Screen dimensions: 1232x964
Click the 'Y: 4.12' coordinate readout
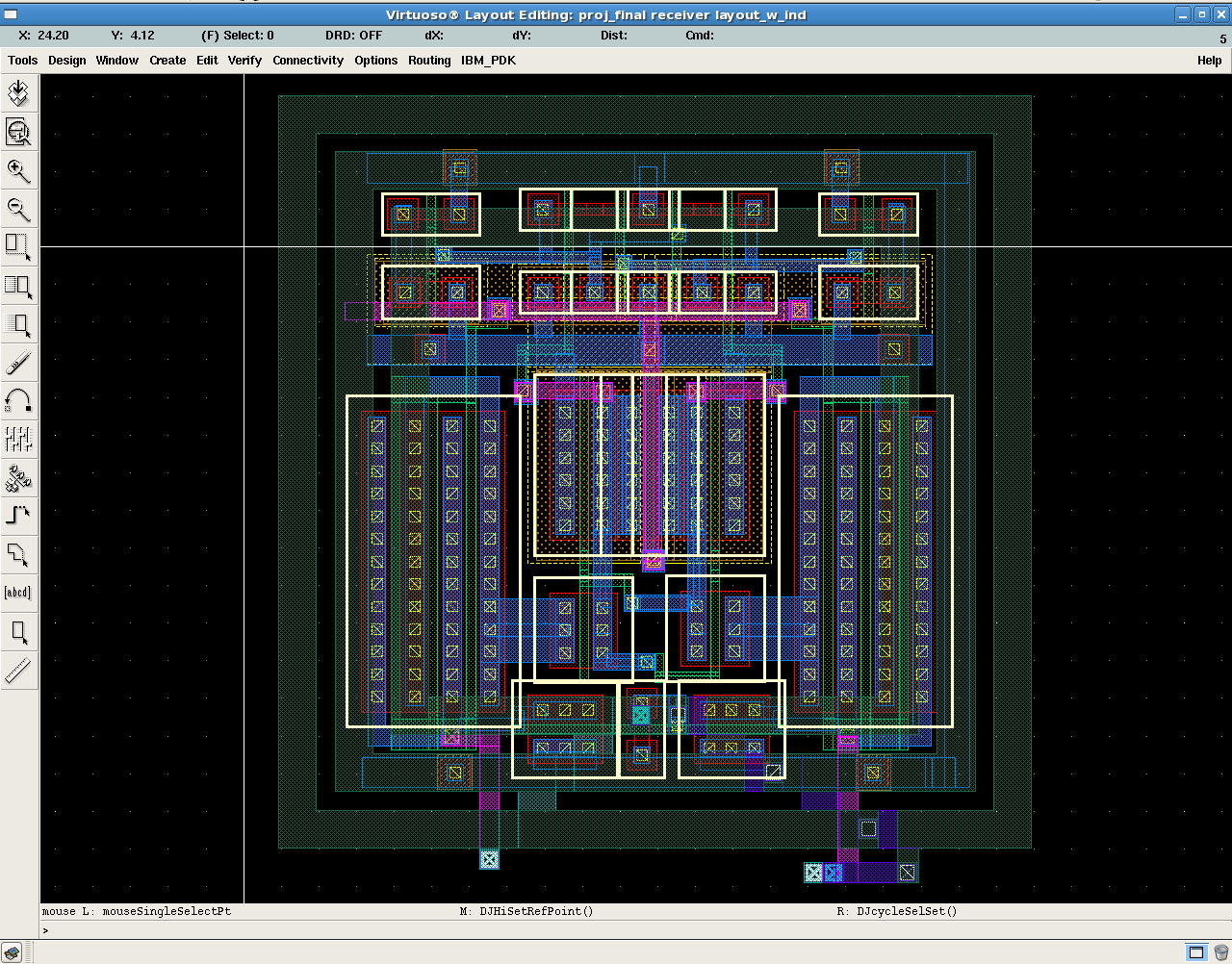(133, 36)
